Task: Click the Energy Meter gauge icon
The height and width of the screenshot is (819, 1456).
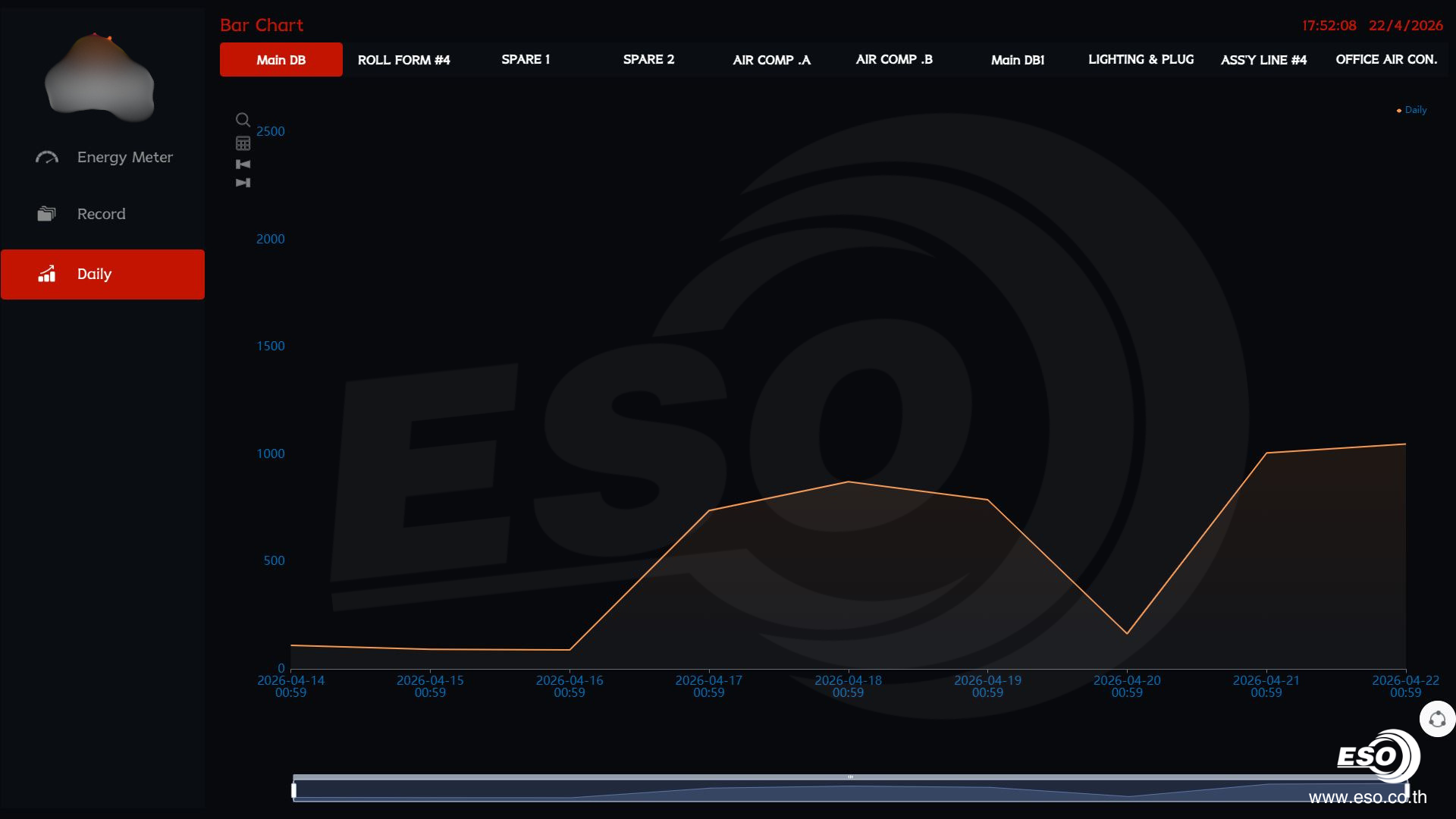Action: tap(47, 158)
